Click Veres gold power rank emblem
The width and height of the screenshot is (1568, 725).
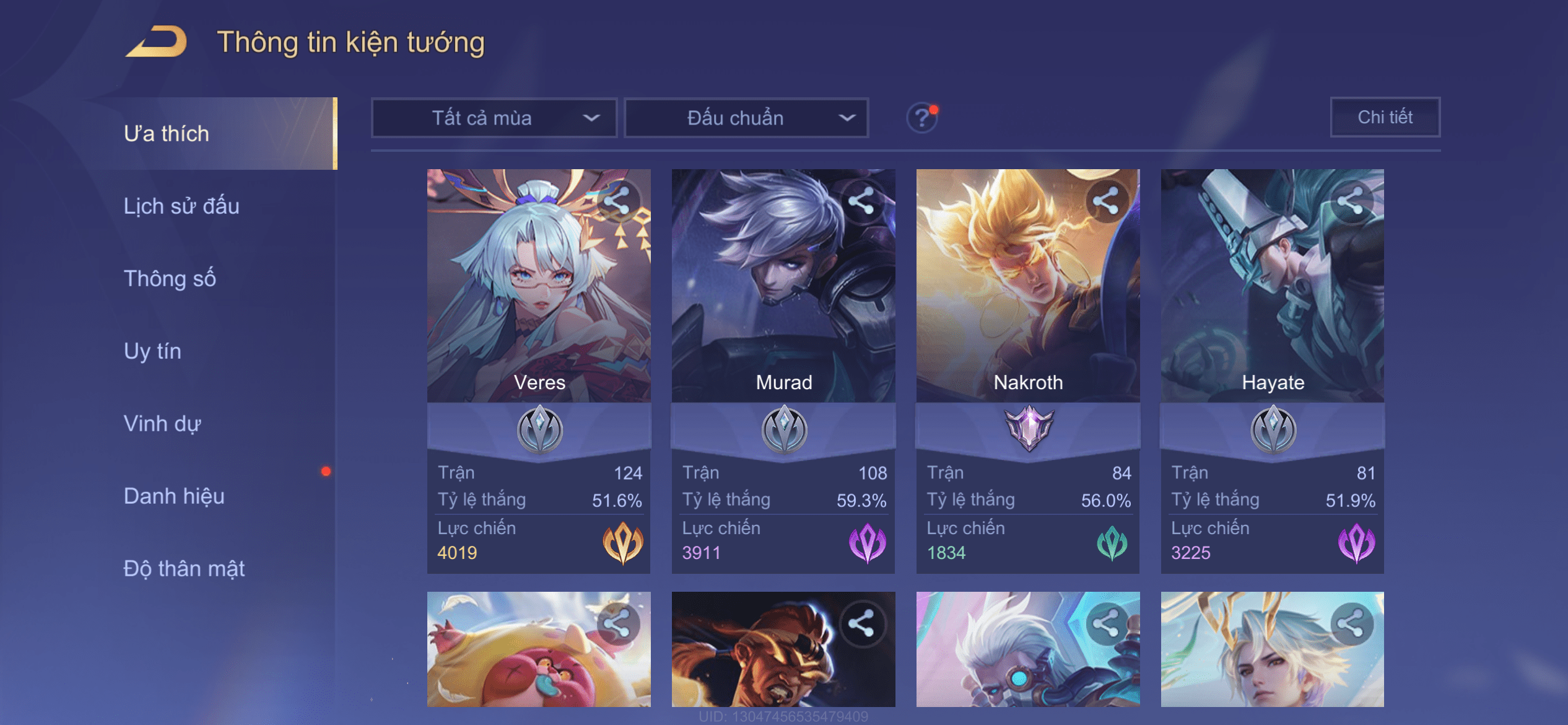(623, 543)
